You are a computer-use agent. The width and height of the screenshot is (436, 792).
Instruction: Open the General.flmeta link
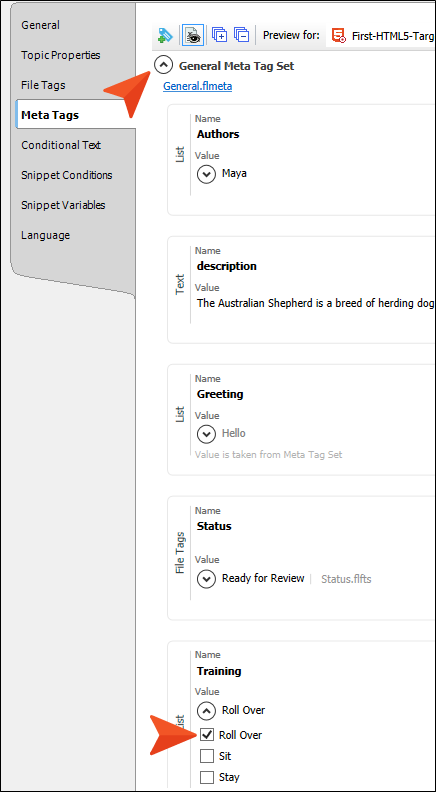click(x=198, y=86)
